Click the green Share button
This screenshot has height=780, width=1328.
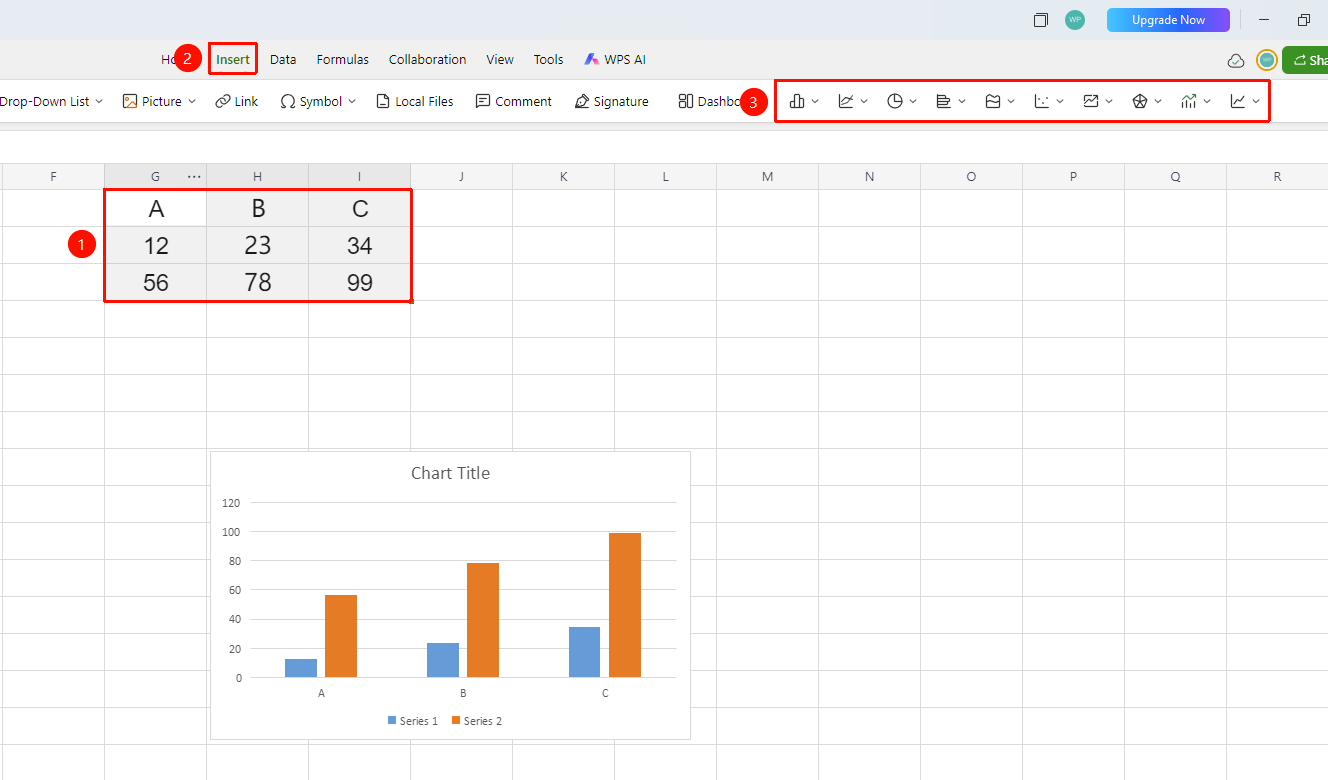[1306, 60]
